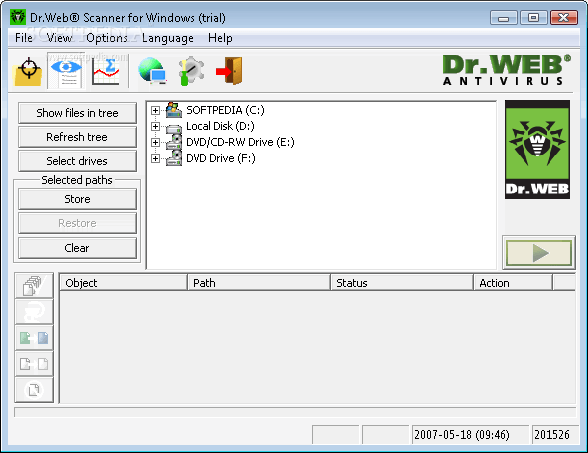The height and width of the screenshot is (453, 588).
Task: Show scan statistics chart icon
Action: coord(106,71)
